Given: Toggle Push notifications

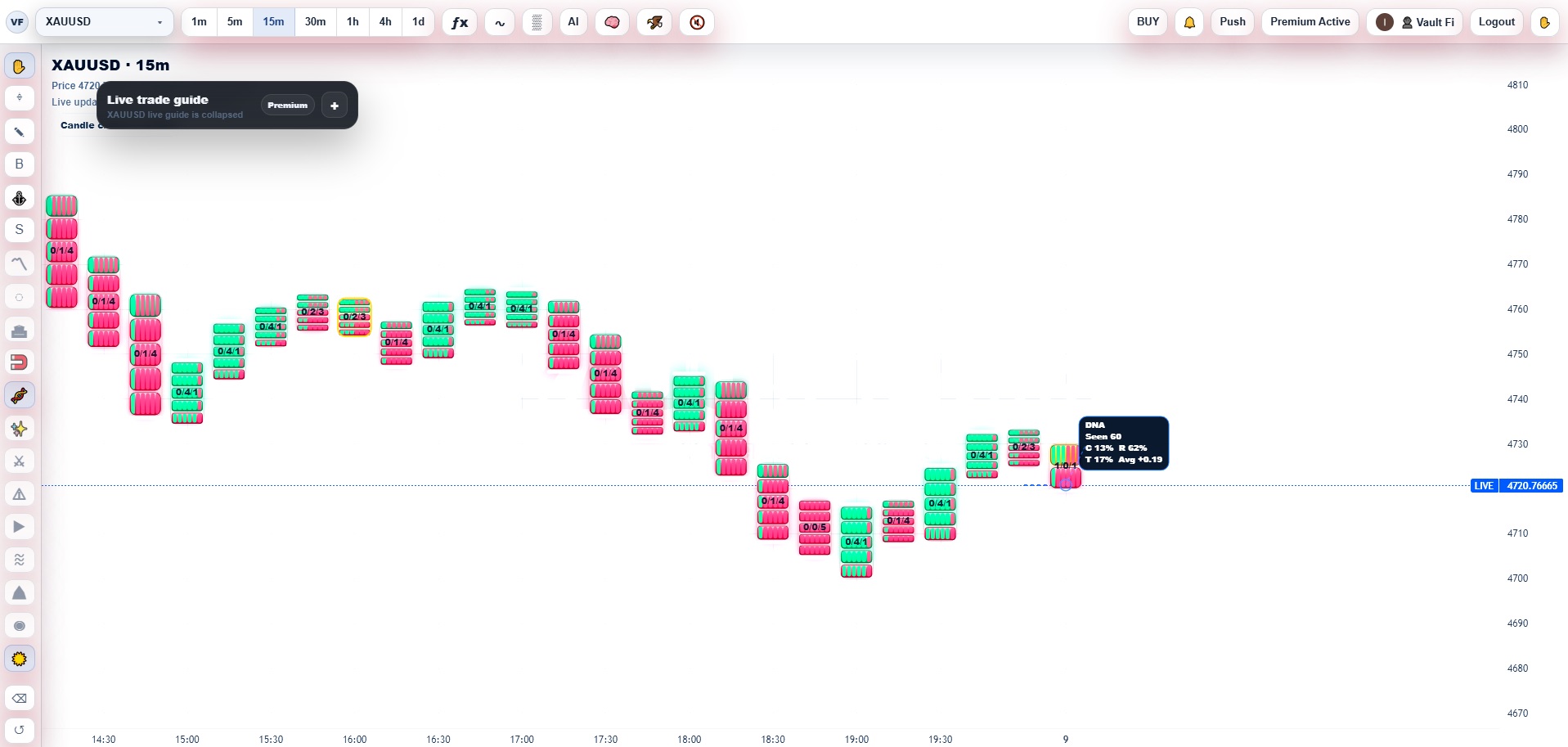Looking at the screenshot, I should 1232,22.
